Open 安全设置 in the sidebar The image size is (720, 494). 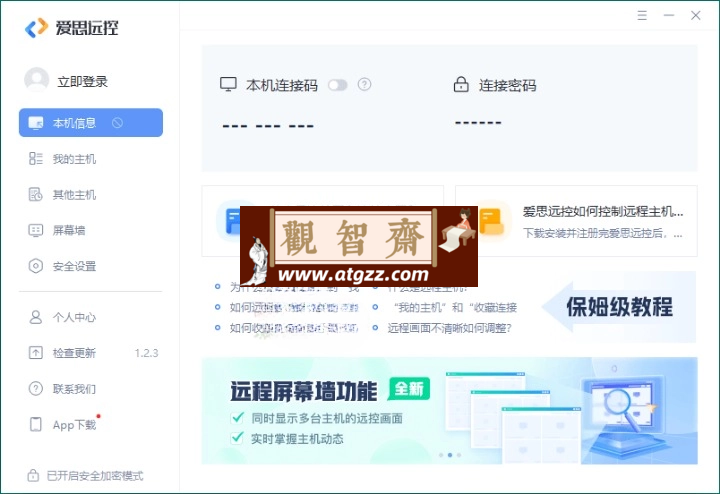[x=74, y=266]
